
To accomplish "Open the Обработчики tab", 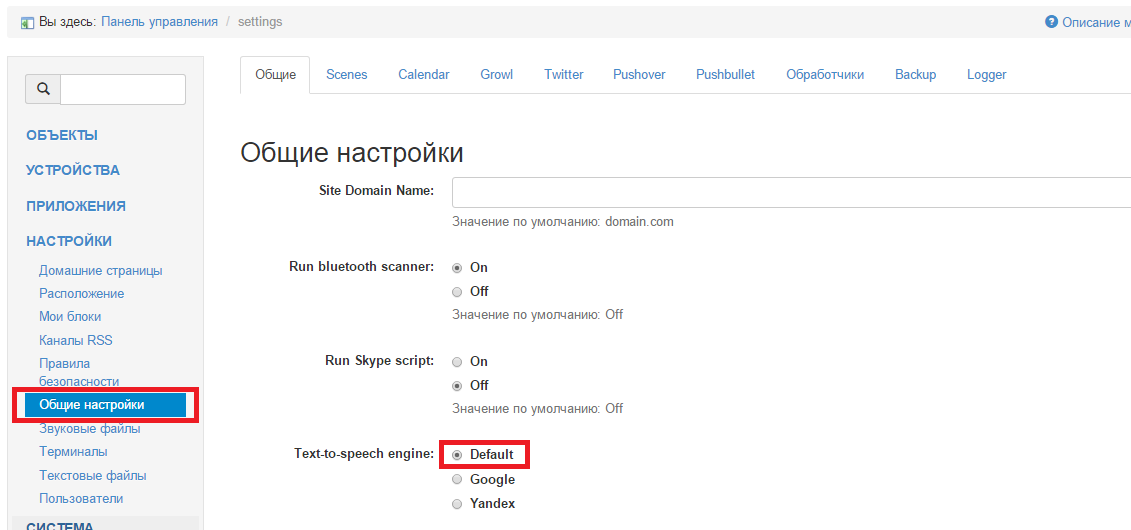I will click(825, 75).
